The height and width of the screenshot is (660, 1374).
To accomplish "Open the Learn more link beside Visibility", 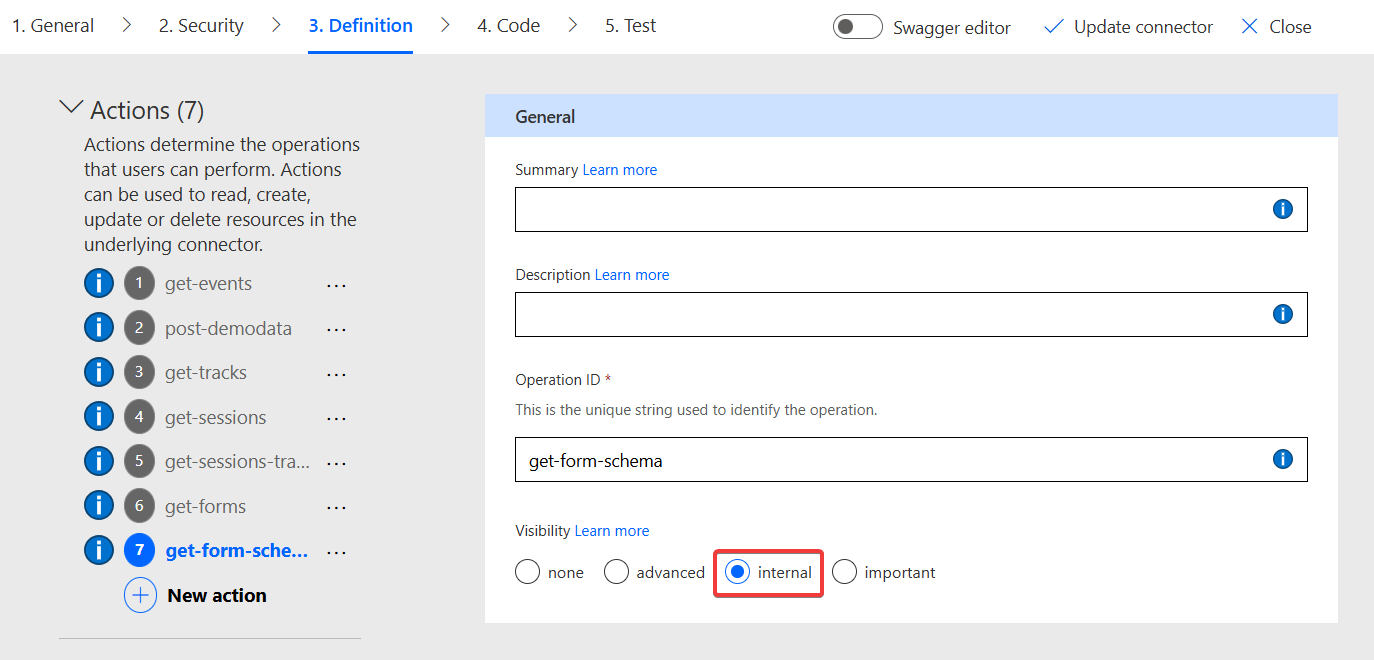I will point(611,531).
